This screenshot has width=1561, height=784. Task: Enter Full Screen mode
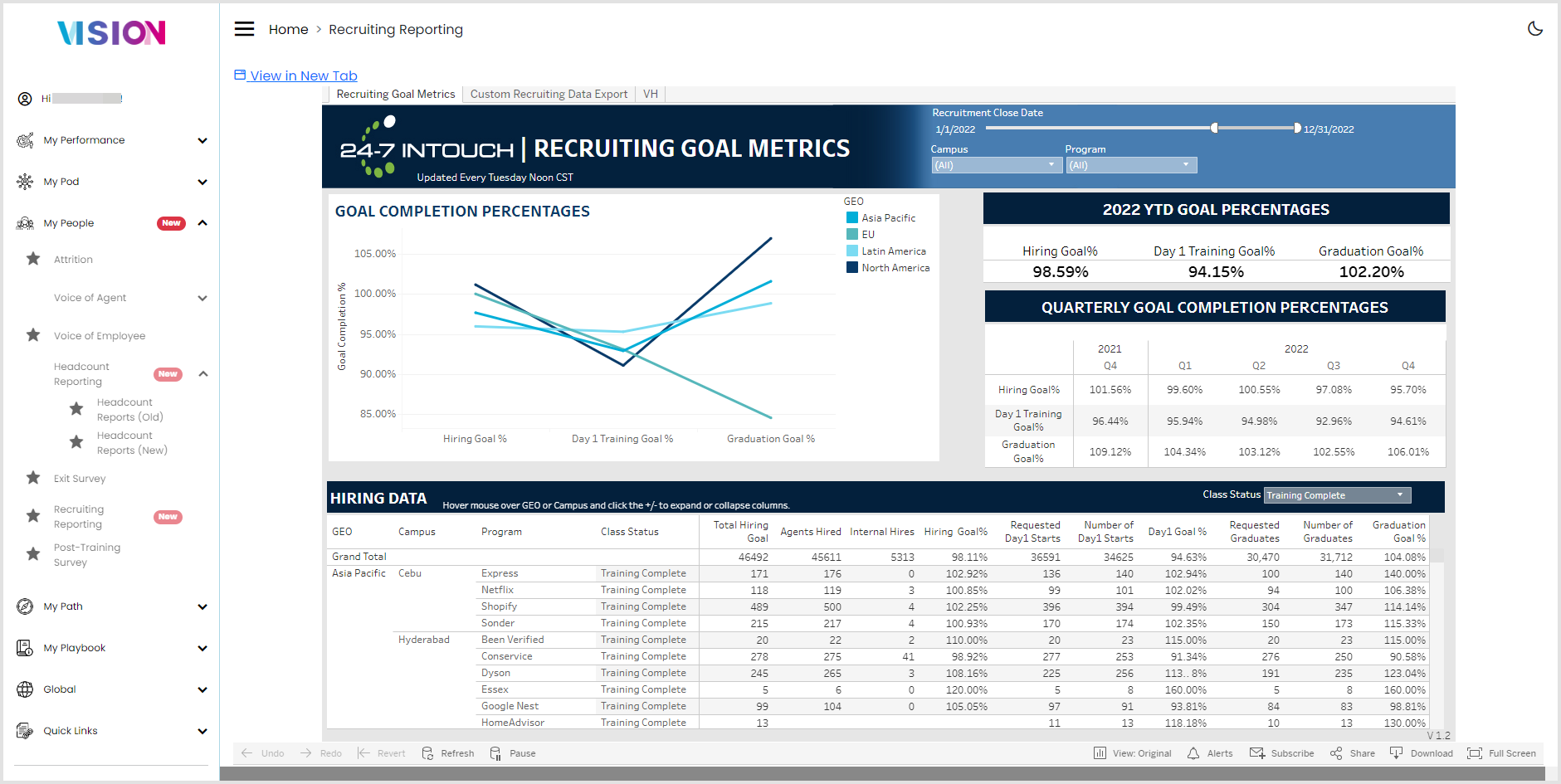tap(1475, 753)
